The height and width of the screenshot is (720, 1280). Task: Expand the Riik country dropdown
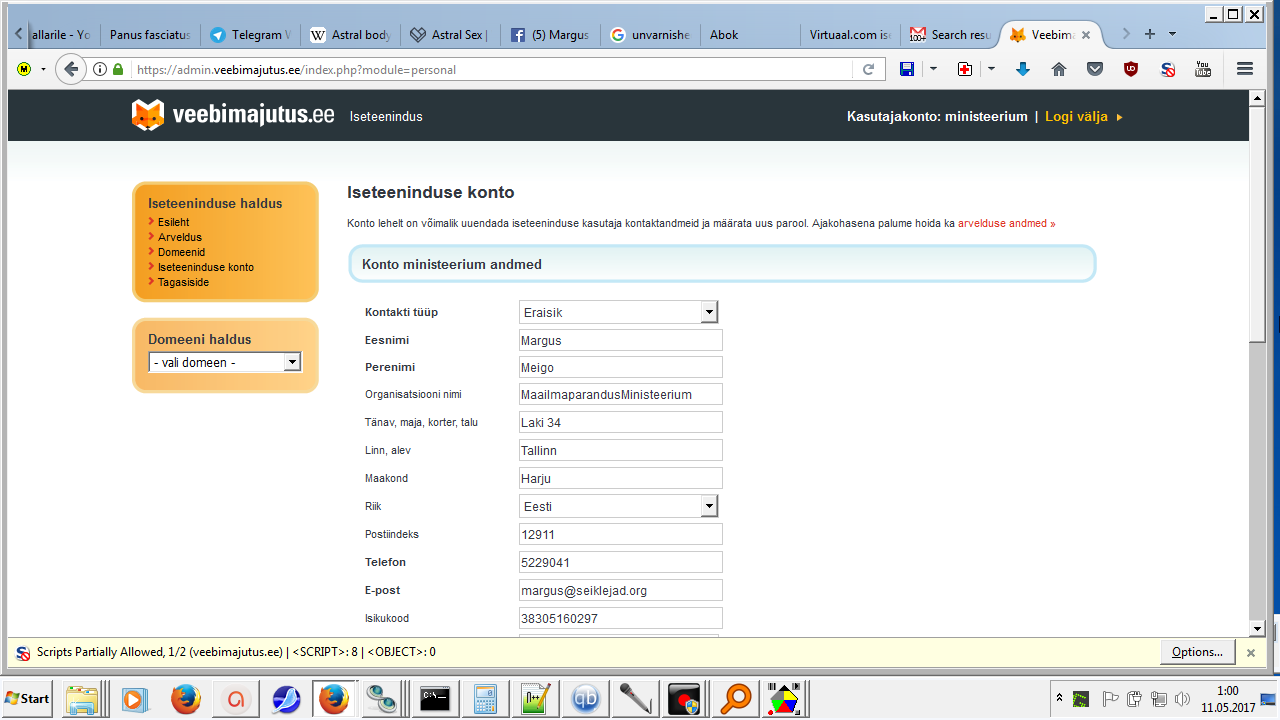click(709, 506)
